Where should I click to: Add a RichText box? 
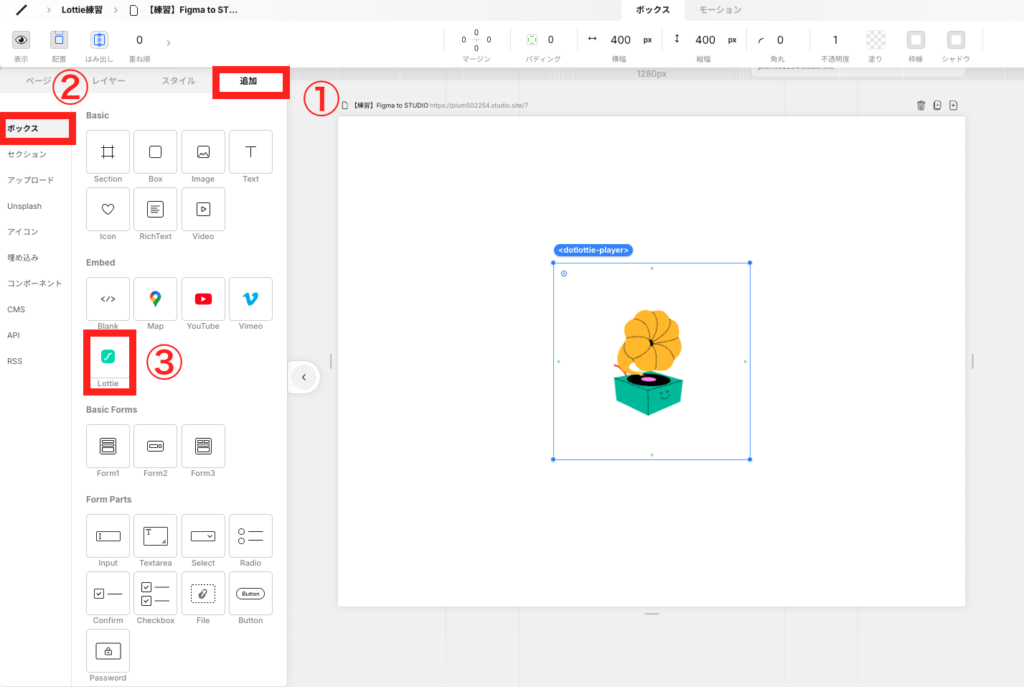pos(155,209)
